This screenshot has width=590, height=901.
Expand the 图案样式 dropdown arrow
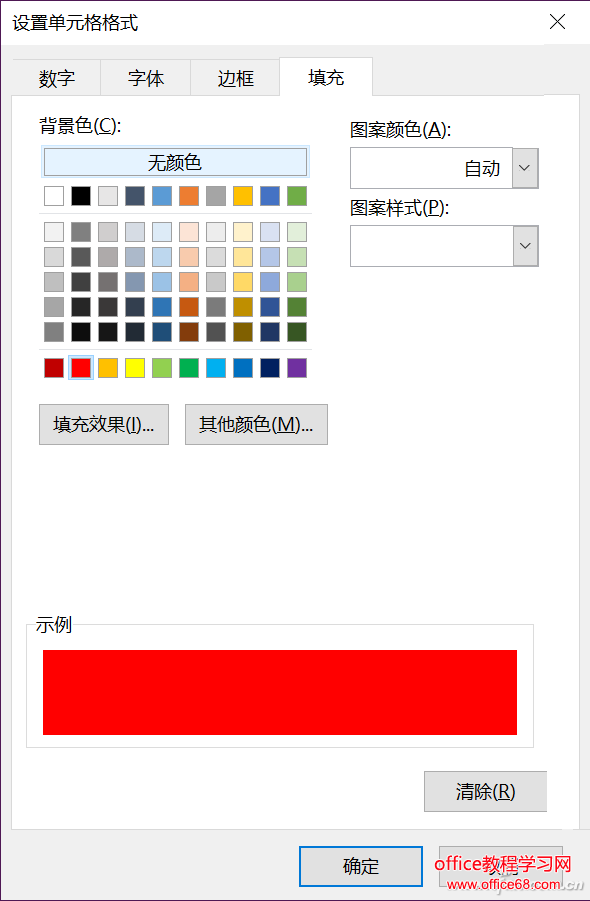pyautogui.click(x=525, y=245)
